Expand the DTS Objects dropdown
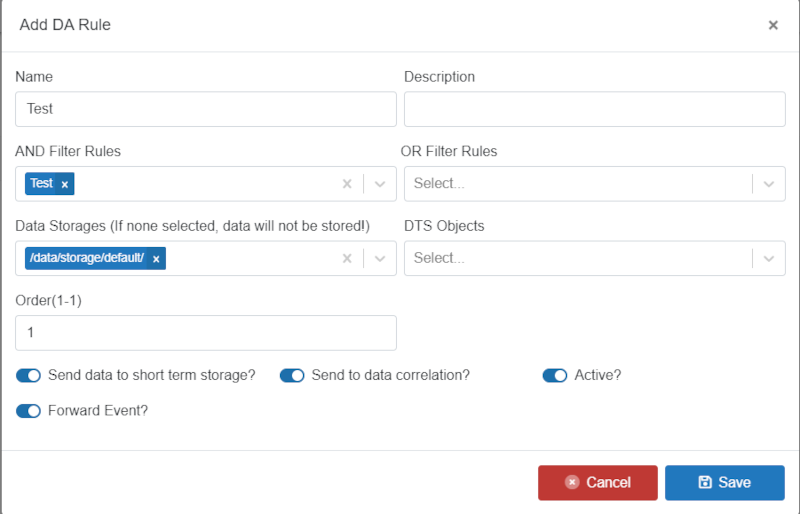The width and height of the screenshot is (800, 514). [x=595, y=258]
